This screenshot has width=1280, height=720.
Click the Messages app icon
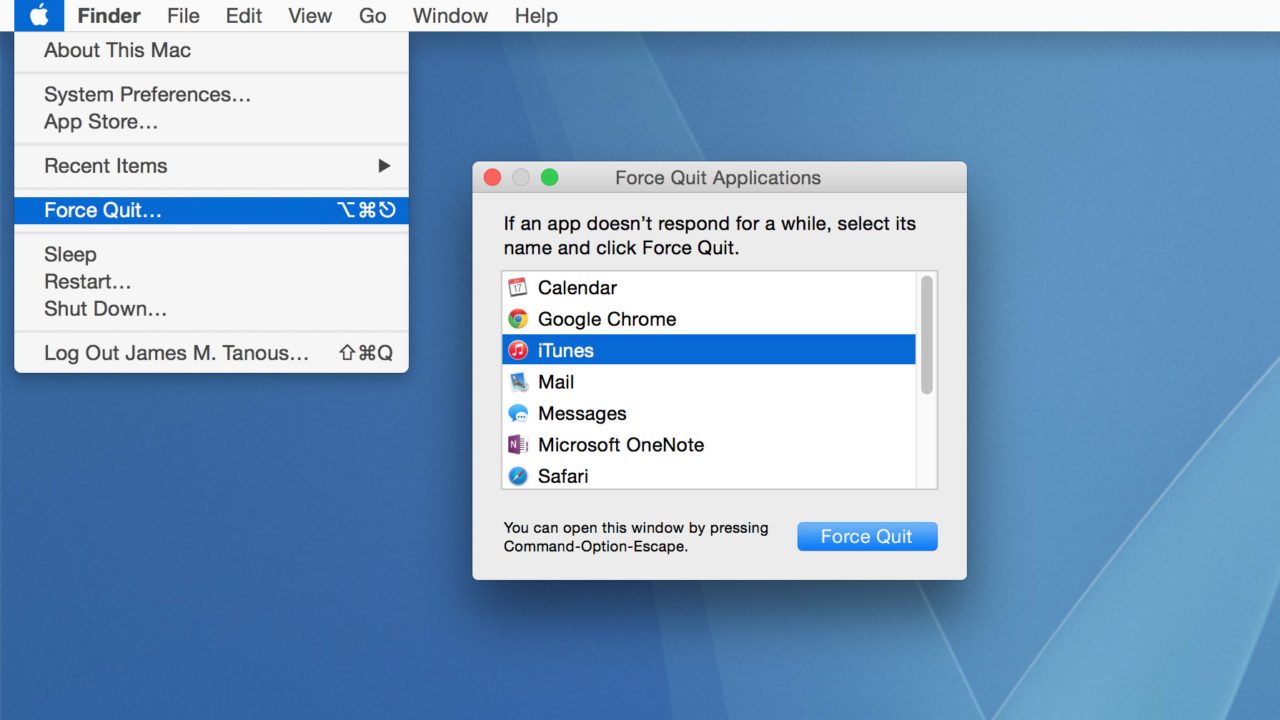coord(519,413)
